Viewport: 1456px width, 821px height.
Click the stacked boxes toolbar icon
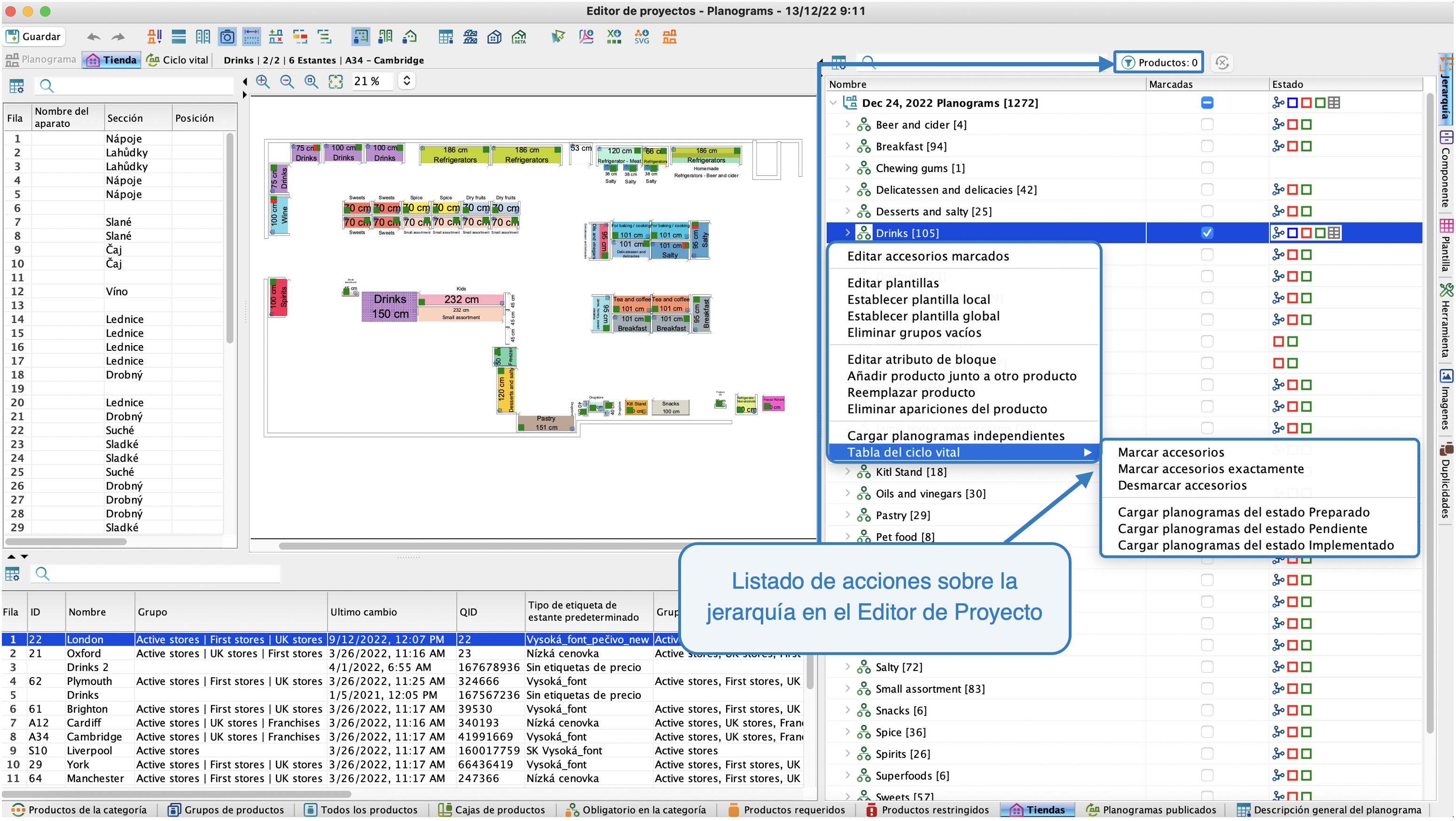[470, 37]
